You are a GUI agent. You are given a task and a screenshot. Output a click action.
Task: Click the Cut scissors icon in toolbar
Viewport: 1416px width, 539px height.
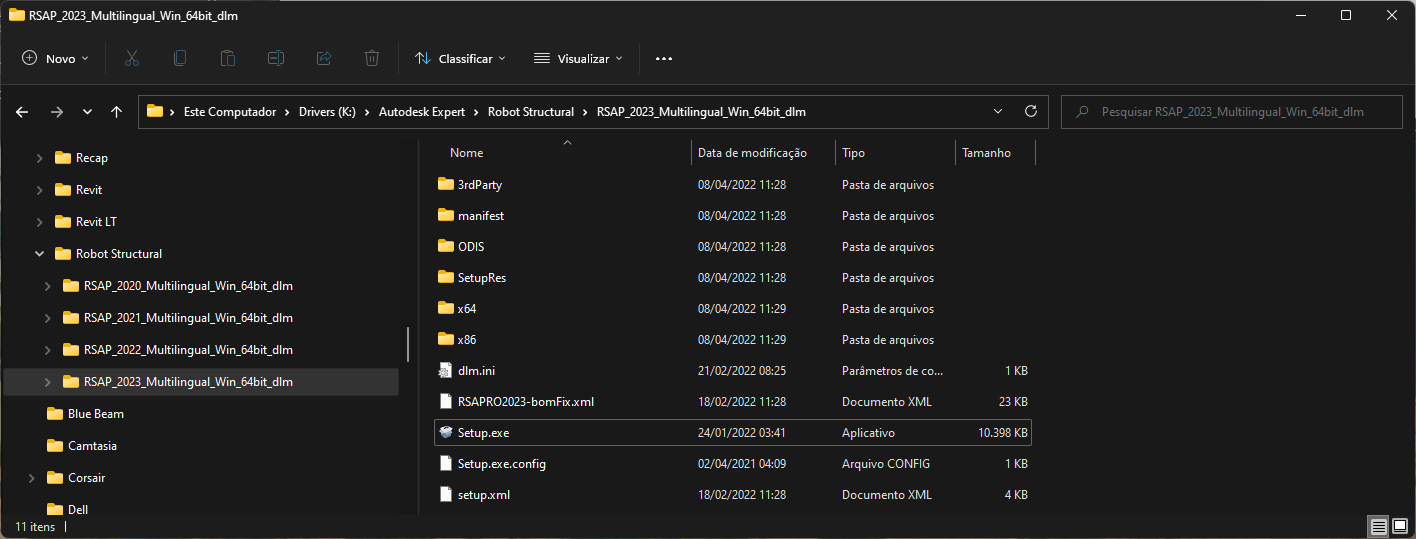(x=131, y=59)
